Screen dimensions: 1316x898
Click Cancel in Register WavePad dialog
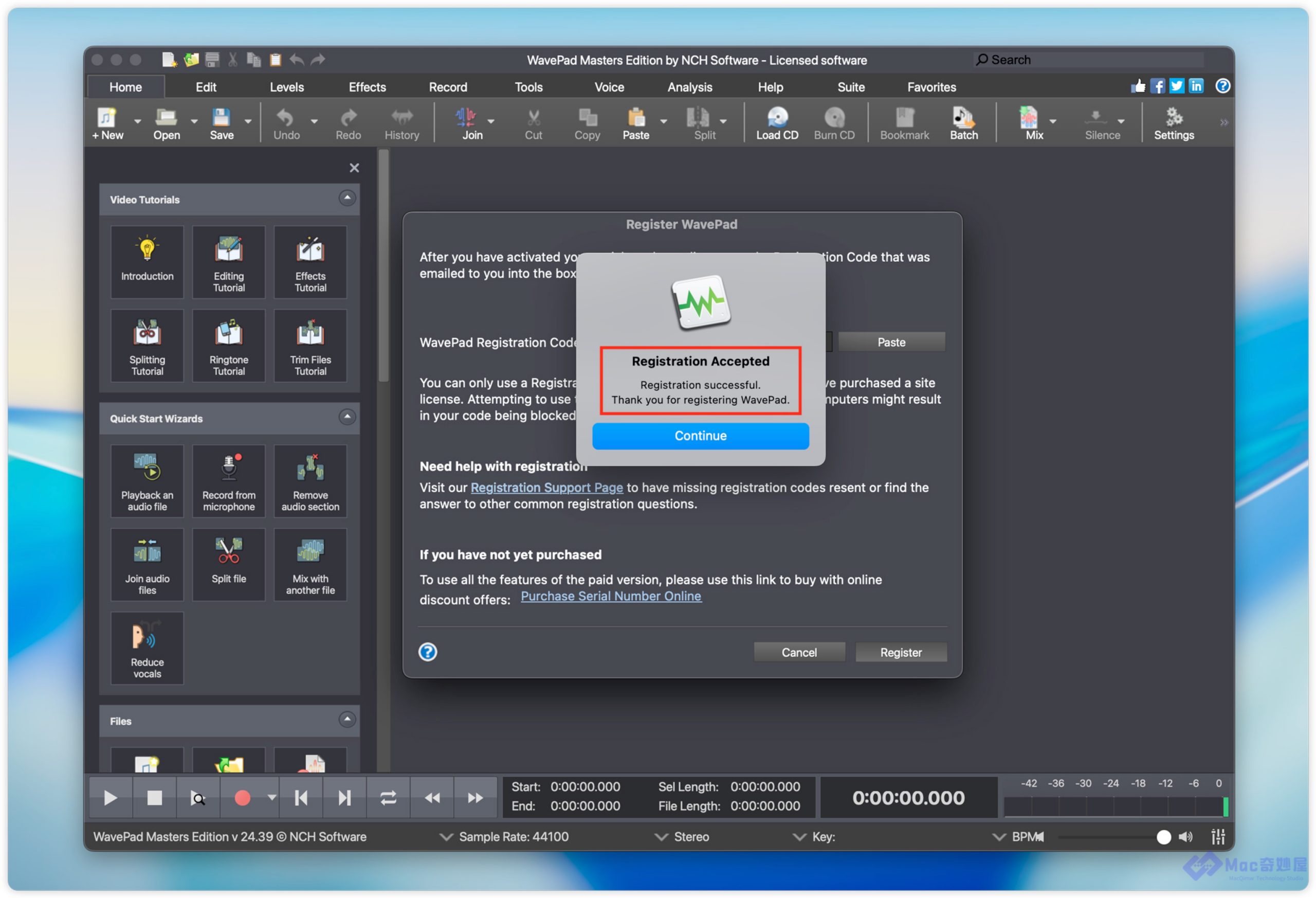pyautogui.click(x=799, y=653)
